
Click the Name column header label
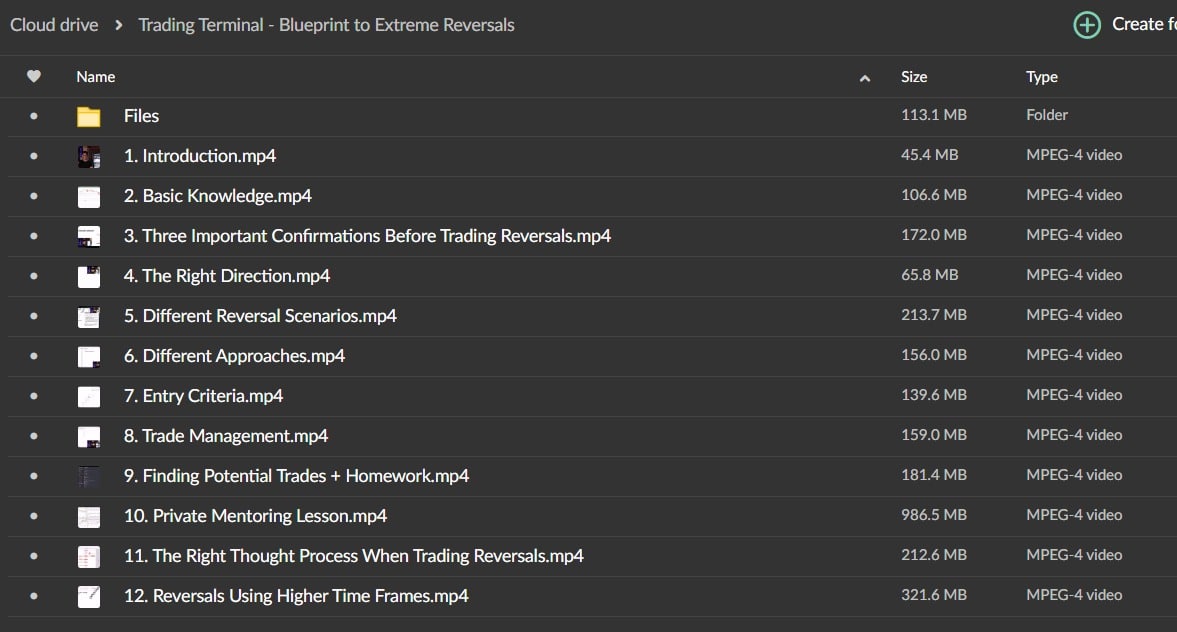click(96, 77)
